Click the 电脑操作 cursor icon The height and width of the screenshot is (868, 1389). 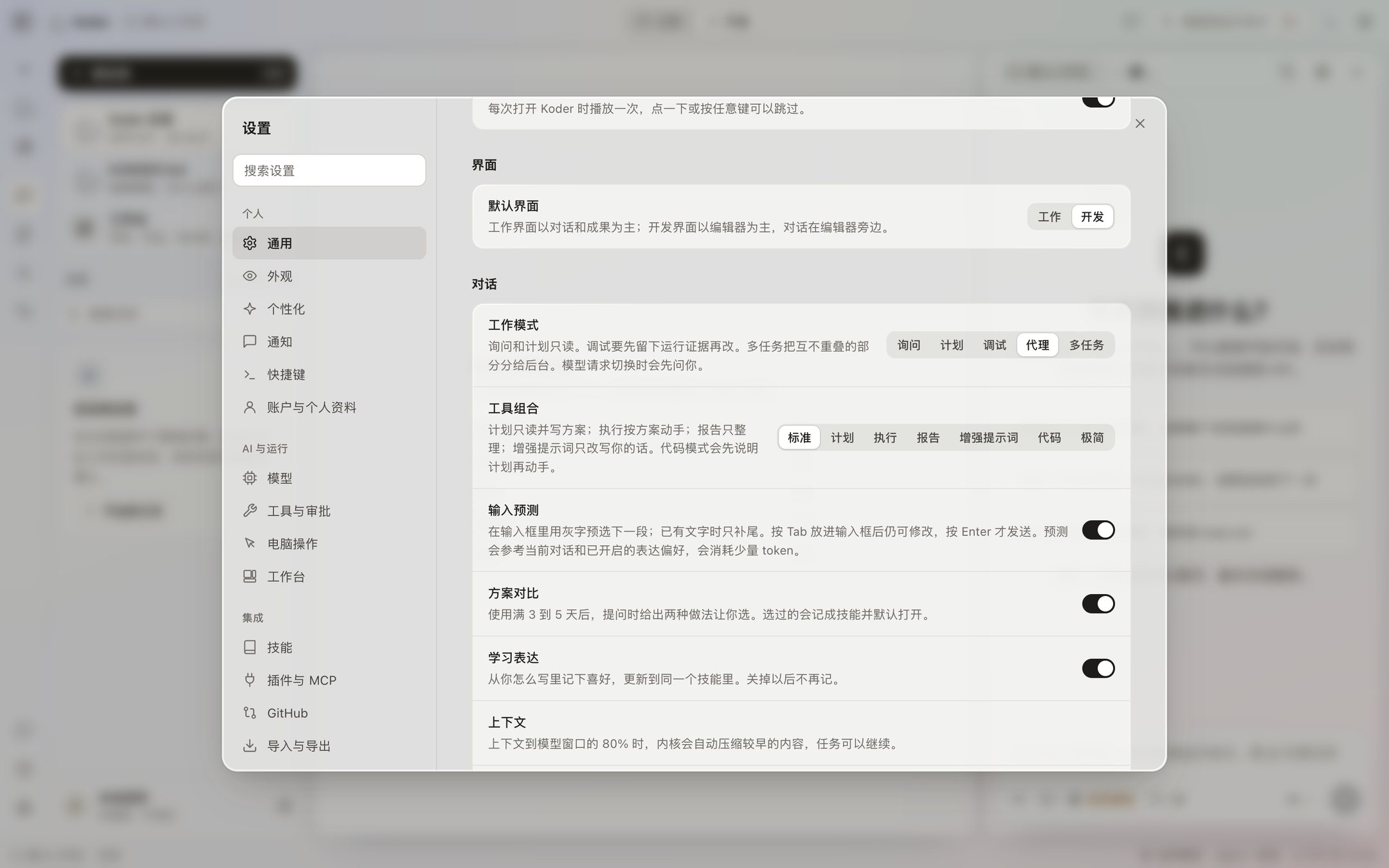point(250,543)
